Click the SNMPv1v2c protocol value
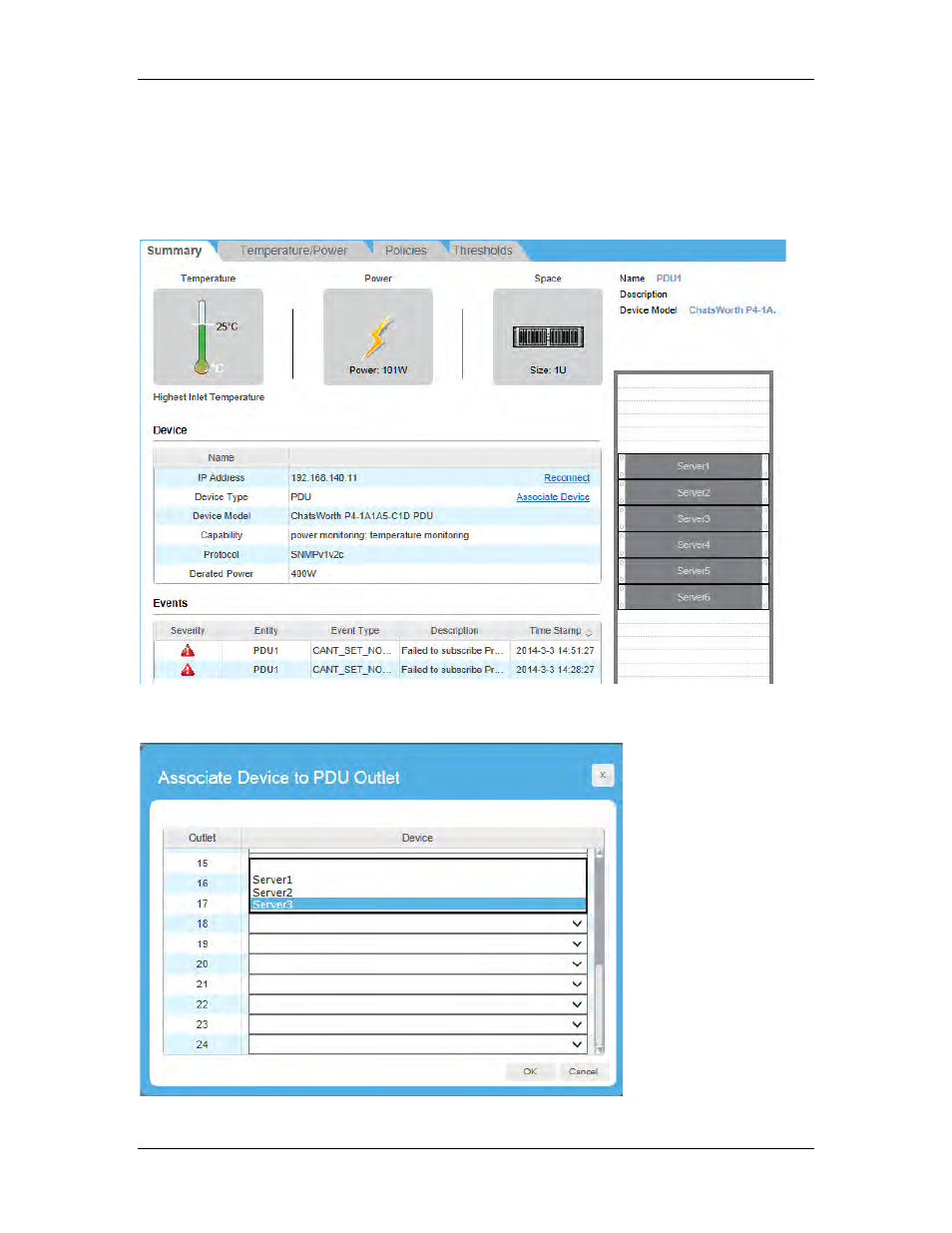Screen dimensions: 952x1233 pos(317,555)
